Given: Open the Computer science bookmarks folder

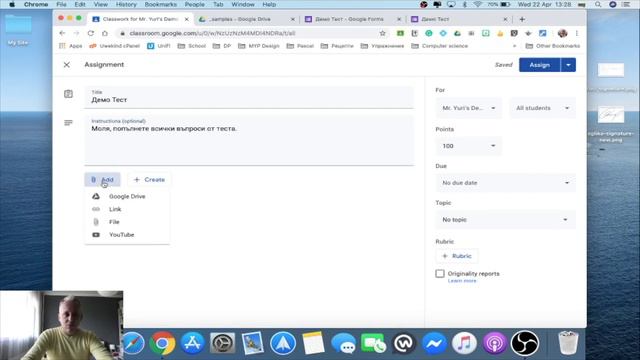Looking at the screenshot, I should click(440, 46).
